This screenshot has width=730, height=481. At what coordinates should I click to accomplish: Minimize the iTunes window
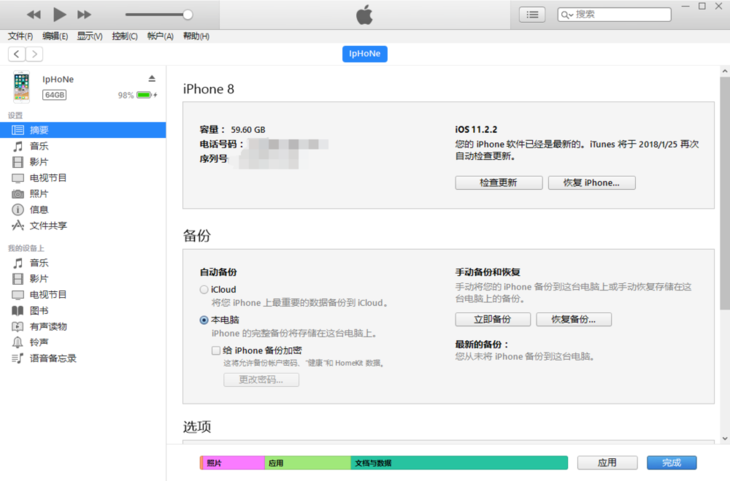point(685,7)
